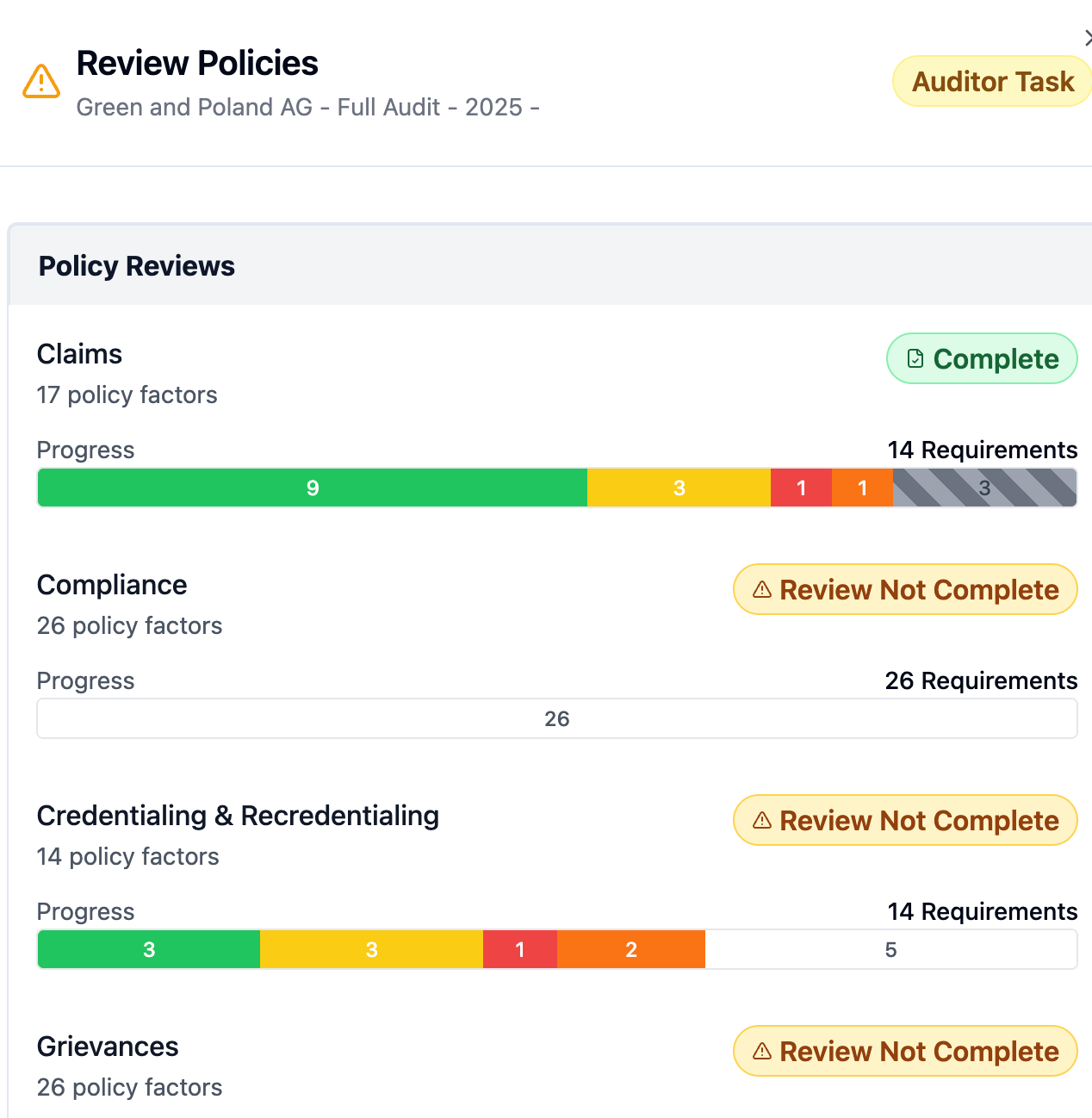The height and width of the screenshot is (1118, 1092).
Task: Toggle the Complete status on the Claims review
Action: (x=982, y=358)
